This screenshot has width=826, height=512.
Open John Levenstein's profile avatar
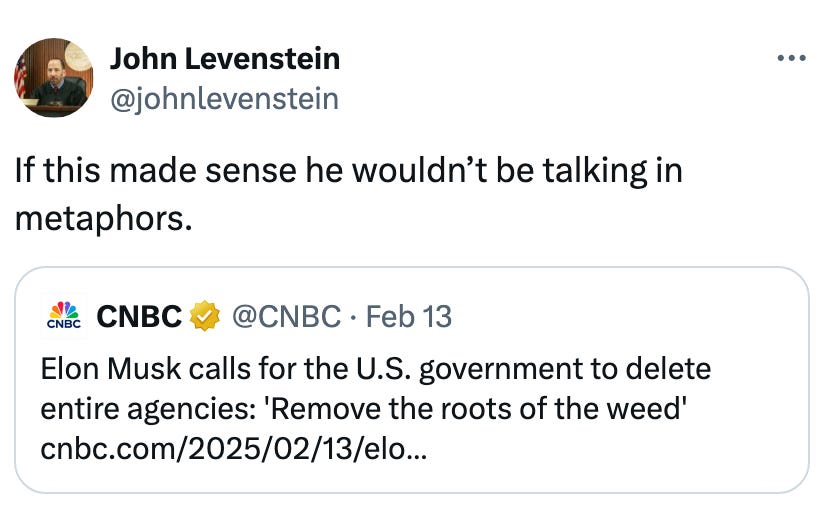point(53,77)
